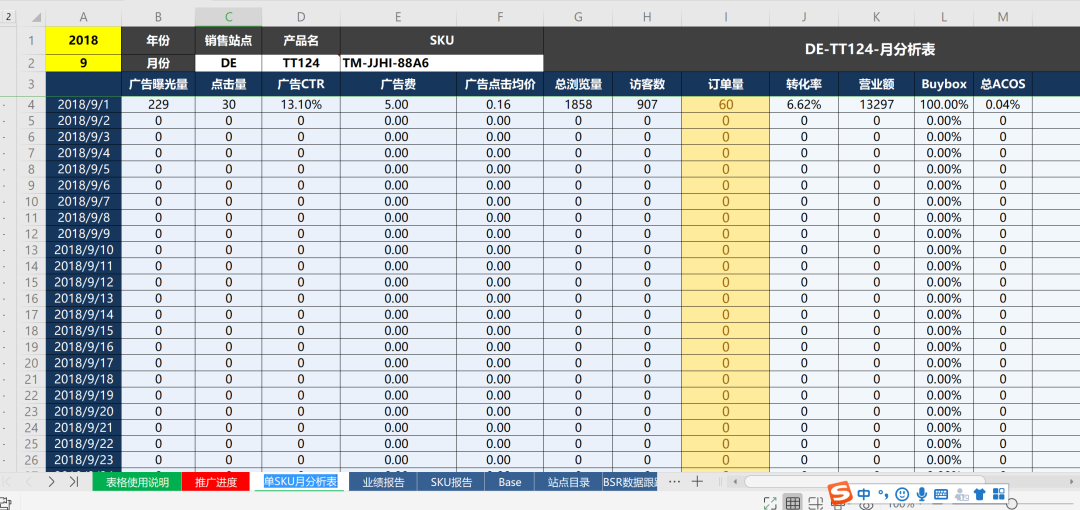
Task: Click the Sogou user account icon
Action: (961, 494)
